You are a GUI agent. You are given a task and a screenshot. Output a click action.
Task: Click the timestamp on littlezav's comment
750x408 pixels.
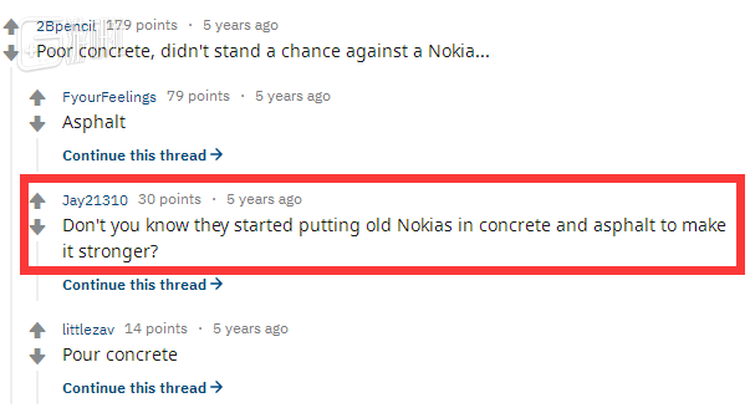[250, 329]
